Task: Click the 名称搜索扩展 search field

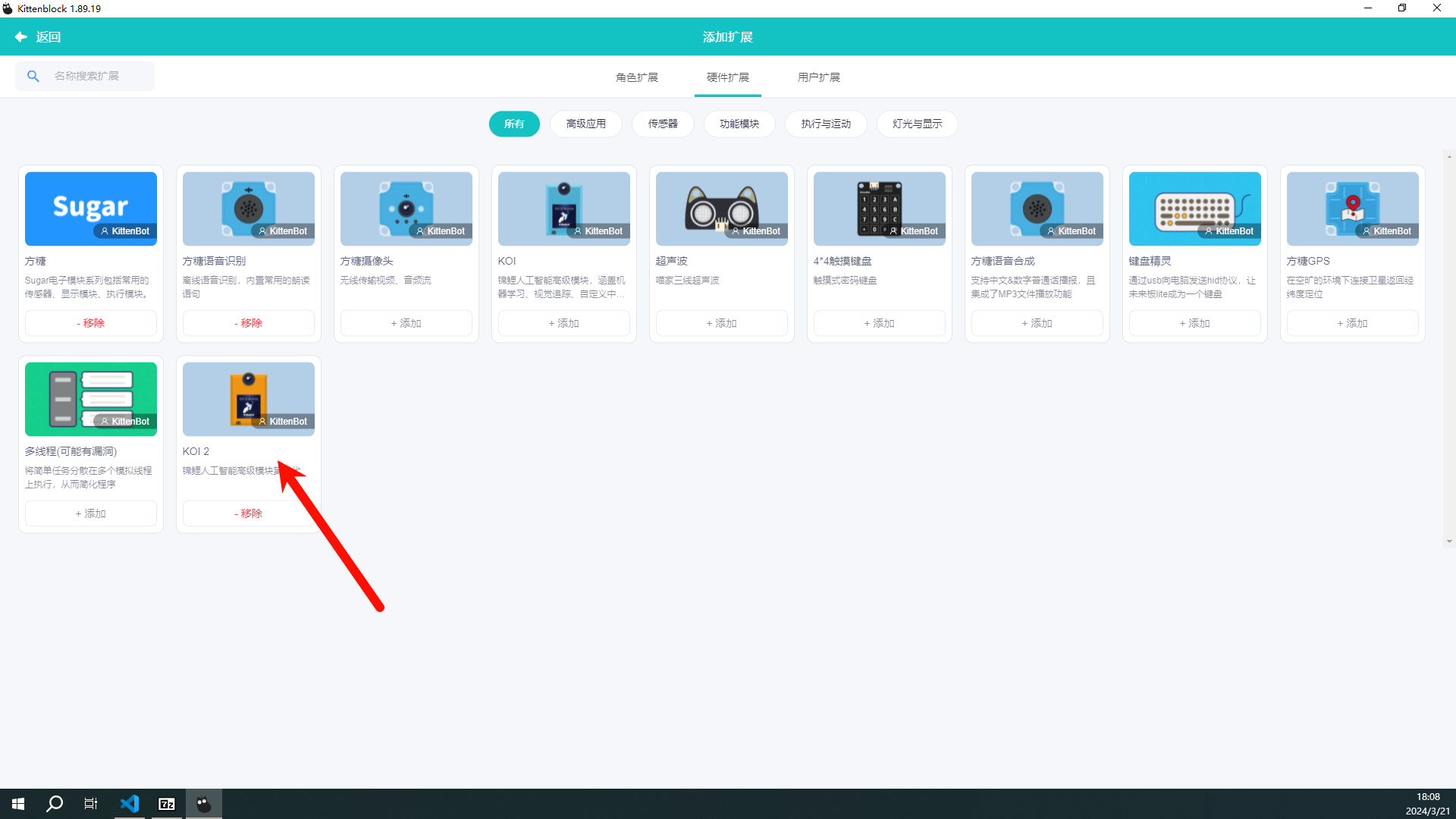Action: coord(85,76)
